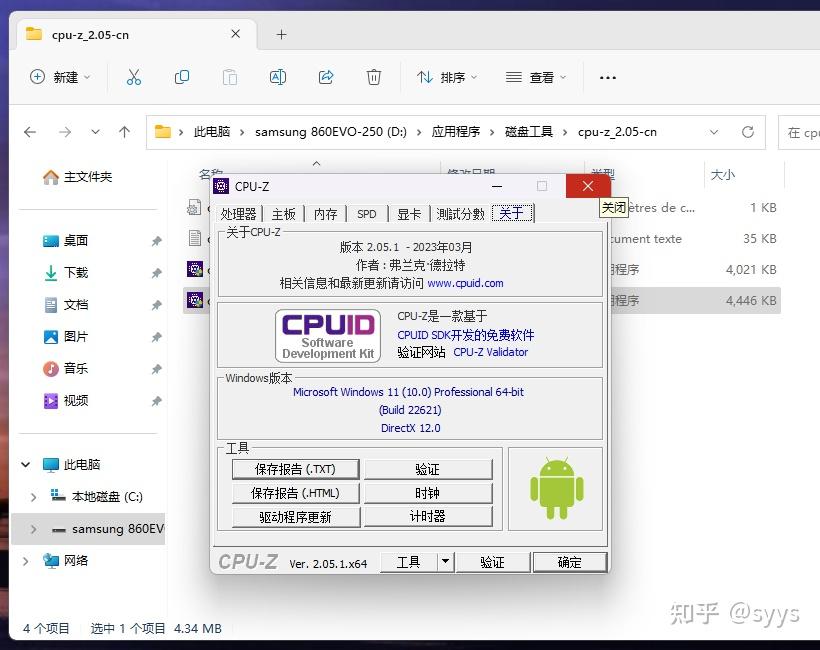Switch to the SPD tab in CPU-Z
Screen dimensions: 820x650
366,213
